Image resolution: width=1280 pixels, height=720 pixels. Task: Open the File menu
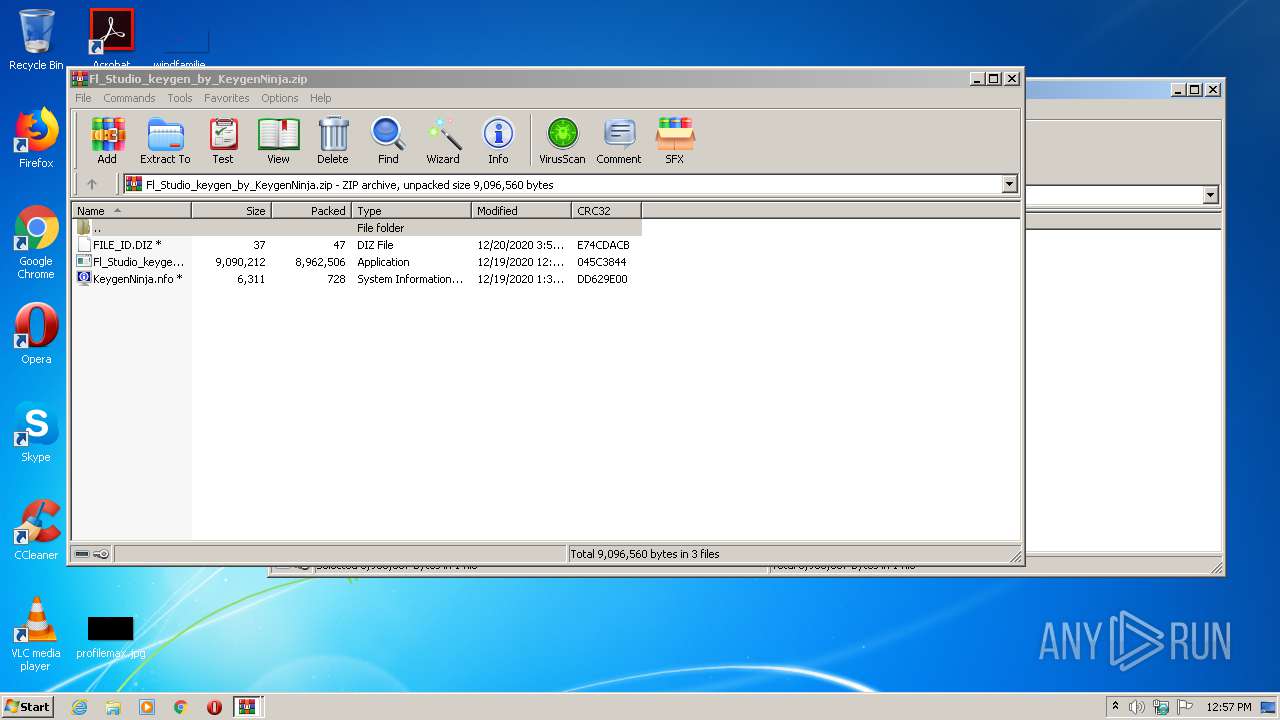pyautogui.click(x=83, y=98)
